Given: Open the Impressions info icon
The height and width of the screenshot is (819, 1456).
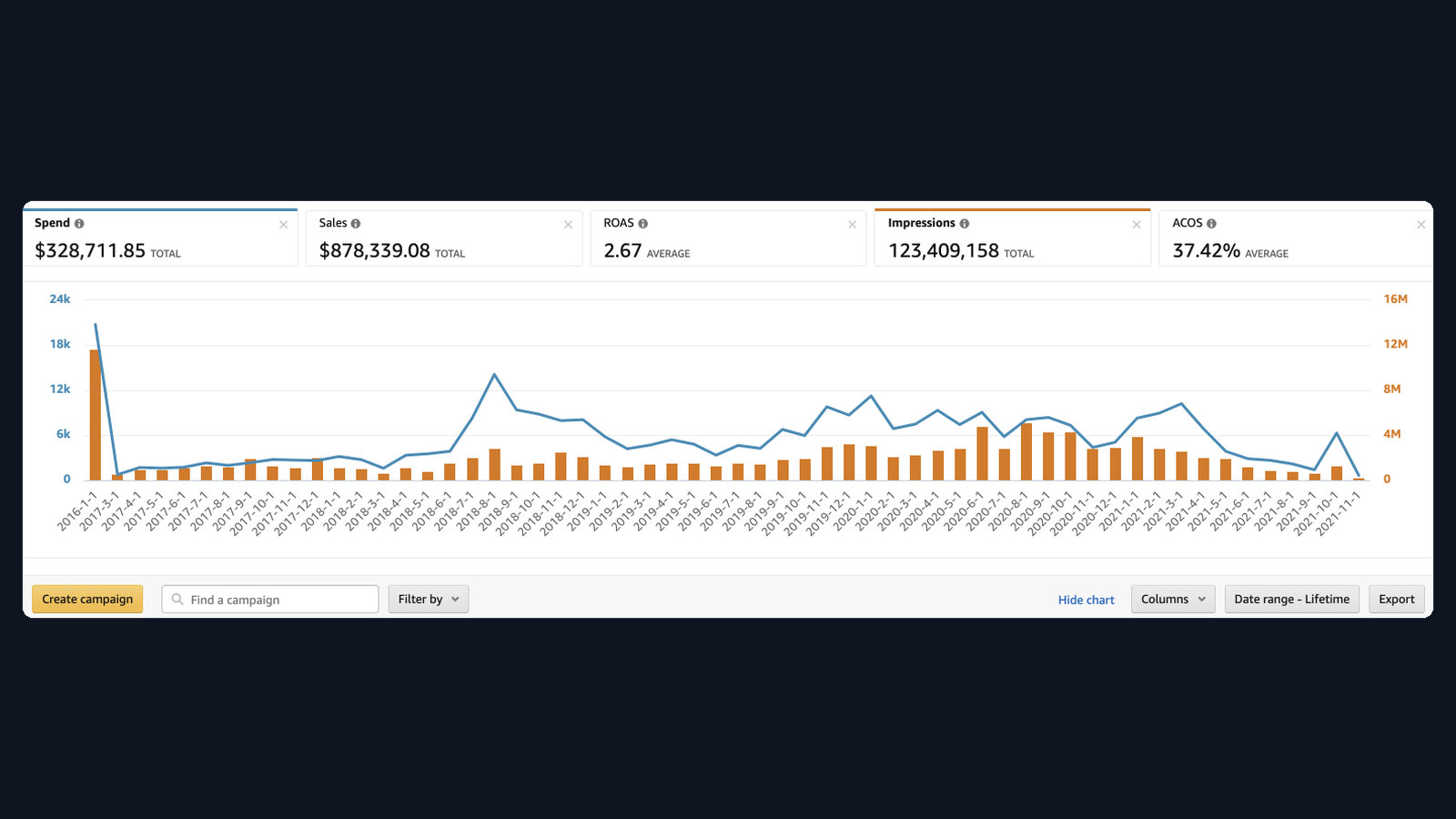Looking at the screenshot, I should click(965, 224).
